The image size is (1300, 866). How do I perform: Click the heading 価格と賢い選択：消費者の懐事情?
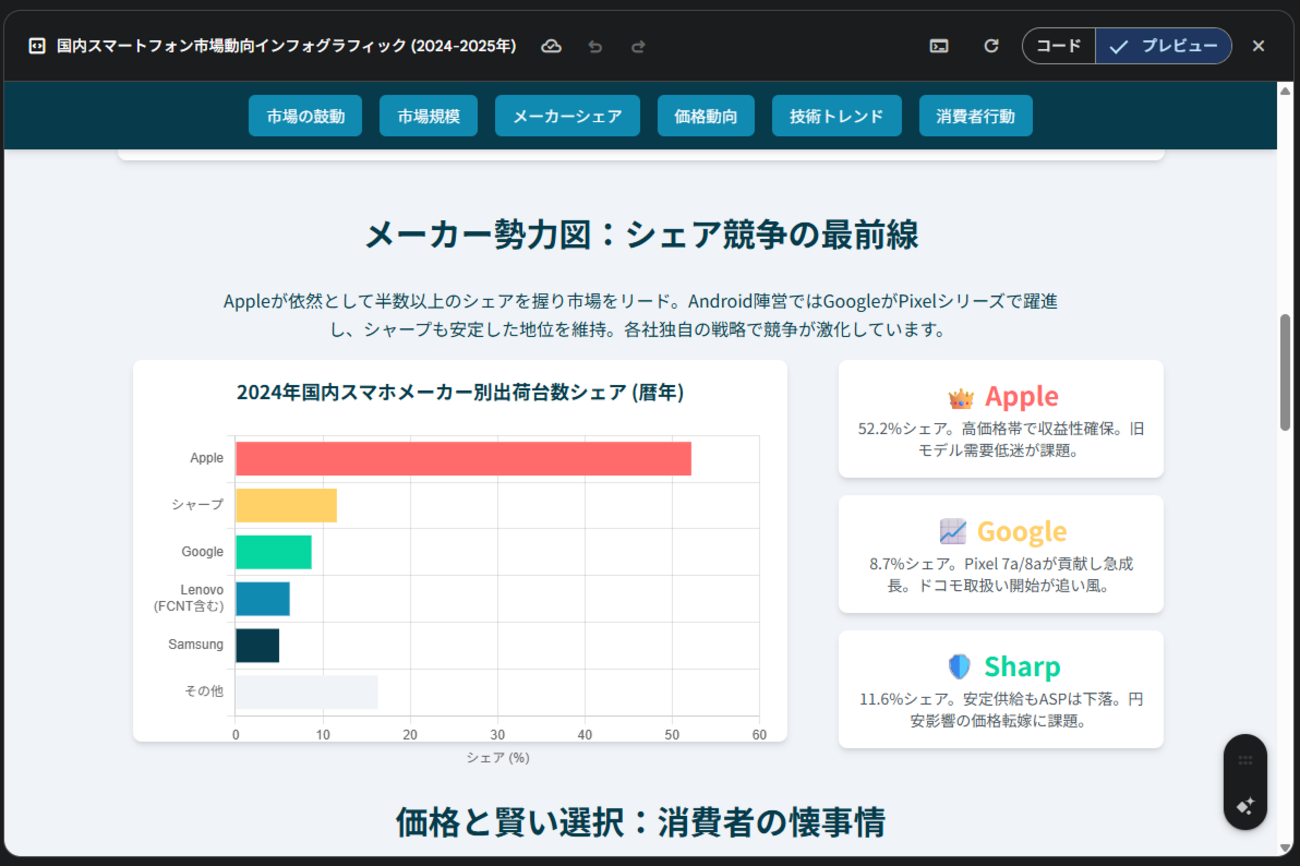point(641,822)
